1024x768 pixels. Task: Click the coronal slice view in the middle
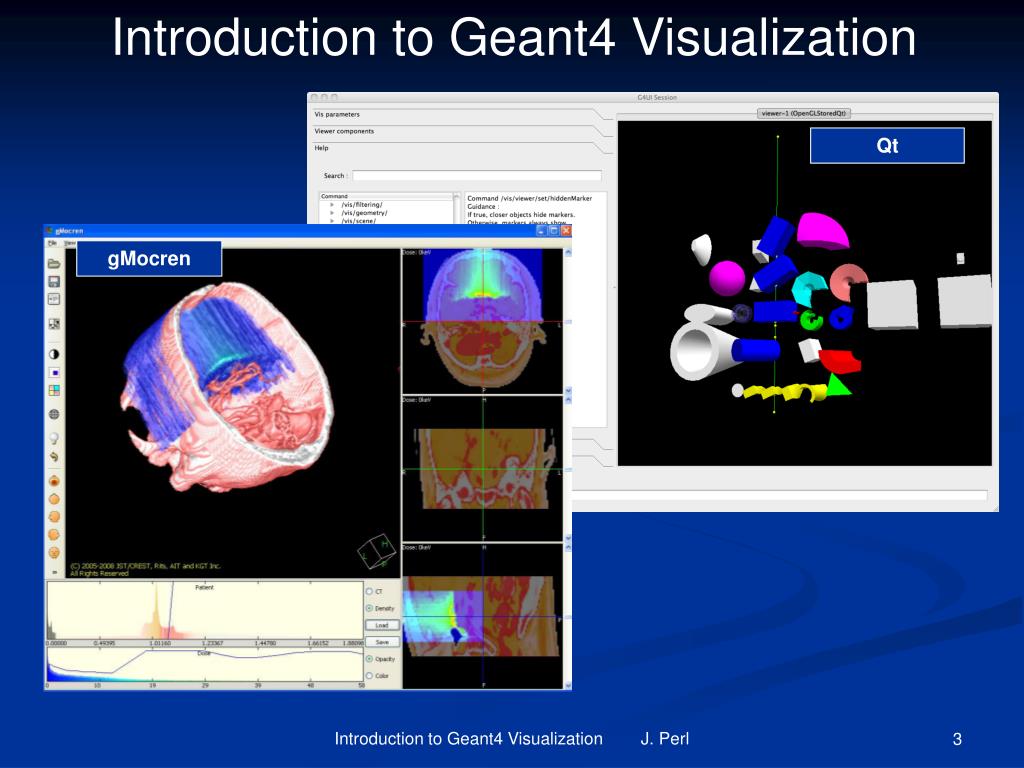(x=482, y=468)
